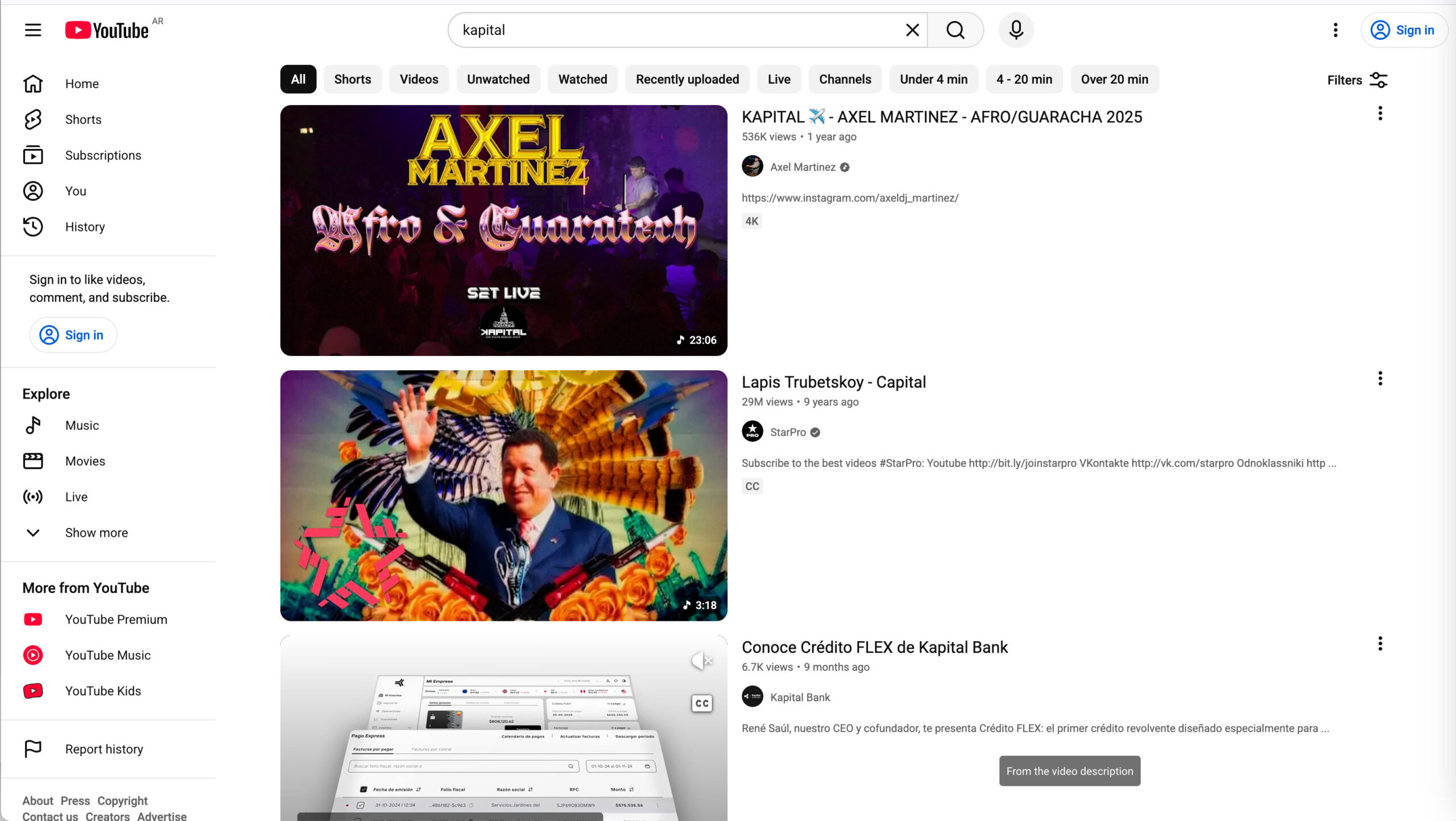Screen dimensions: 1456x821
Task: Start voice search with microphone
Action: (x=1016, y=30)
